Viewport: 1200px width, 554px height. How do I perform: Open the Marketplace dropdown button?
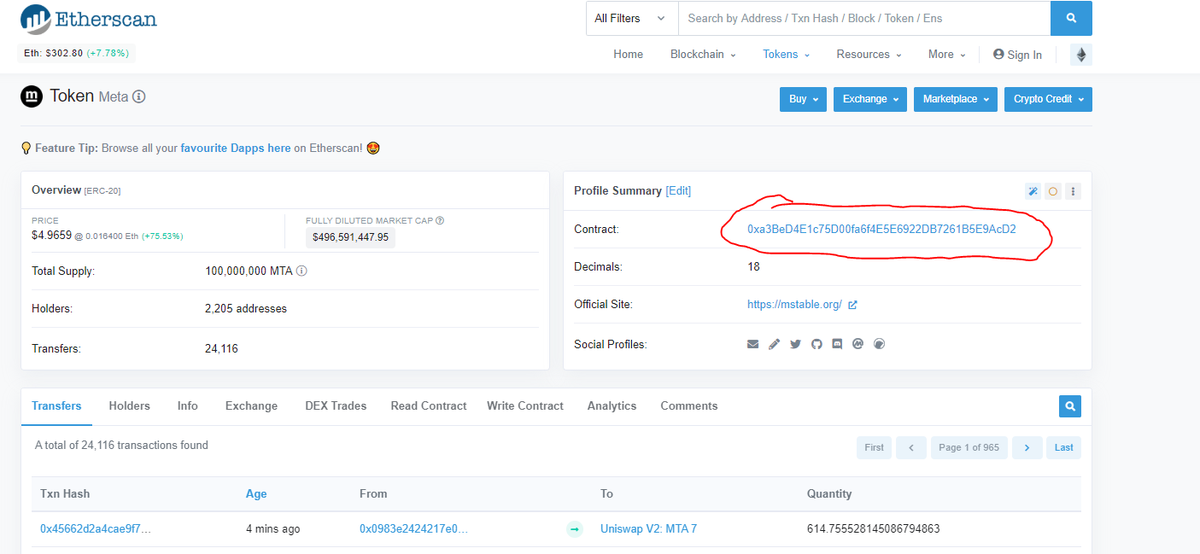click(956, 99)
